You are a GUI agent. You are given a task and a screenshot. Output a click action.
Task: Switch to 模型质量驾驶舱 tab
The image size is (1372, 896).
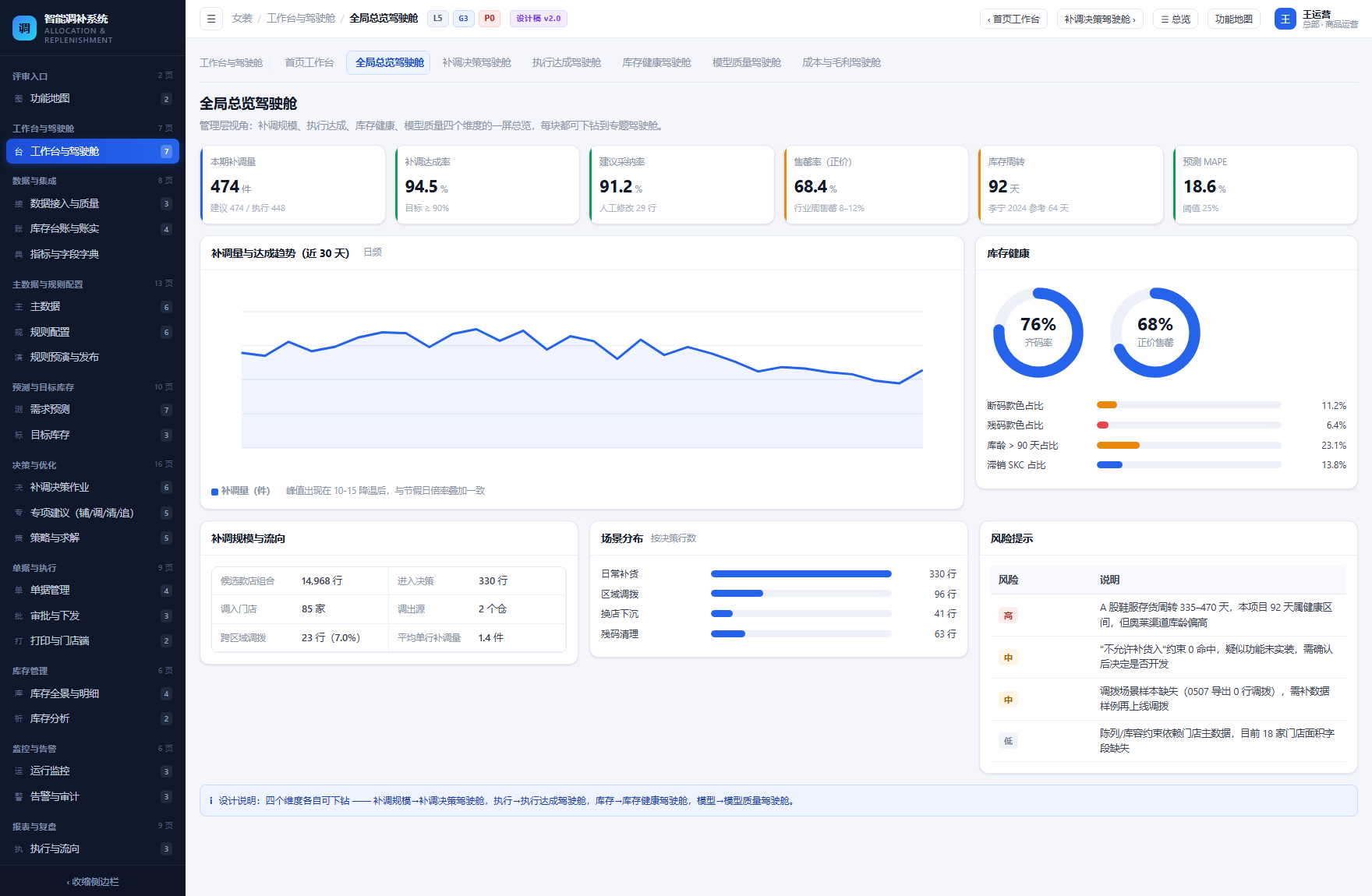tap(747, 62)
